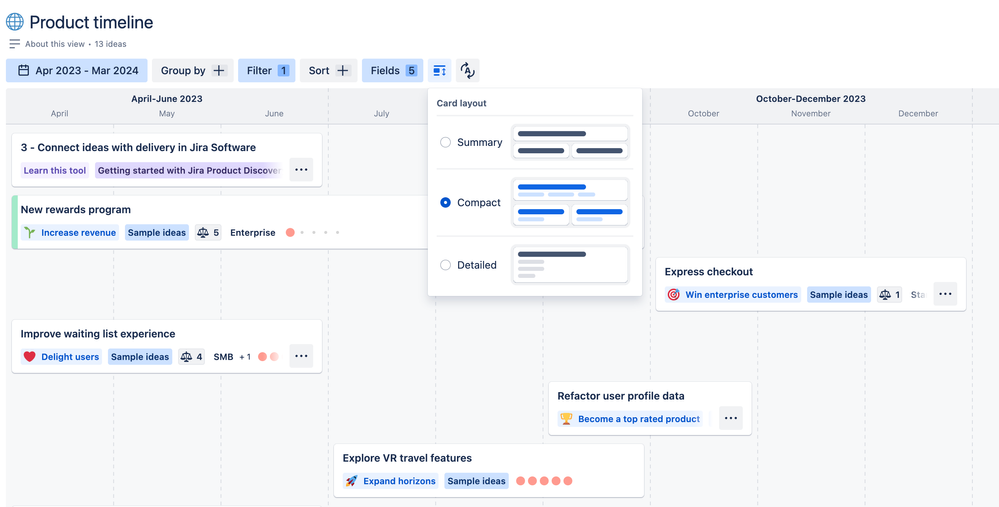The width and height of the screenshot is (999, 507).
Task: Select the Compact card layout radio
Action: pyautogui.click(x=446, y=203)
